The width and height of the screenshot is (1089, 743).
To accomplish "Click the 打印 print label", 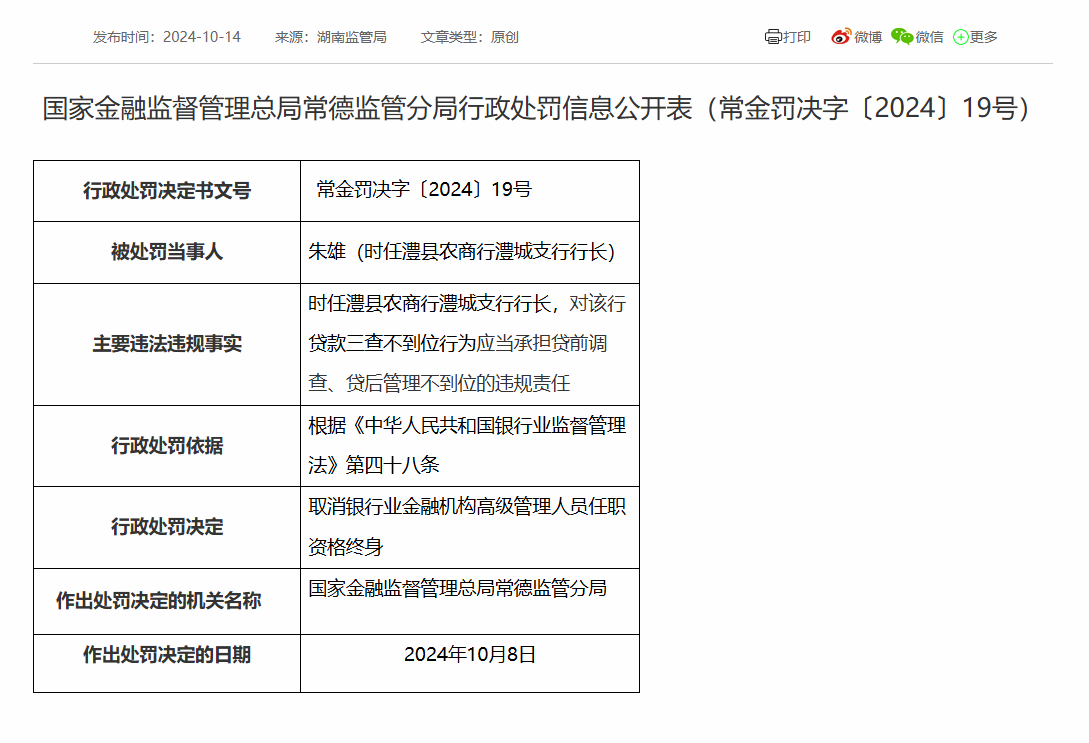I will point(797,37).
